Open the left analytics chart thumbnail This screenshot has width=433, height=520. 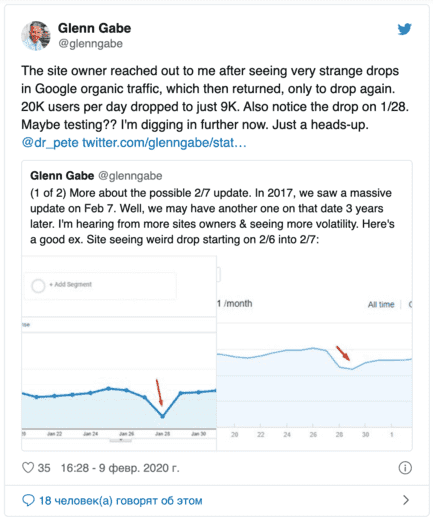point(119,353)
